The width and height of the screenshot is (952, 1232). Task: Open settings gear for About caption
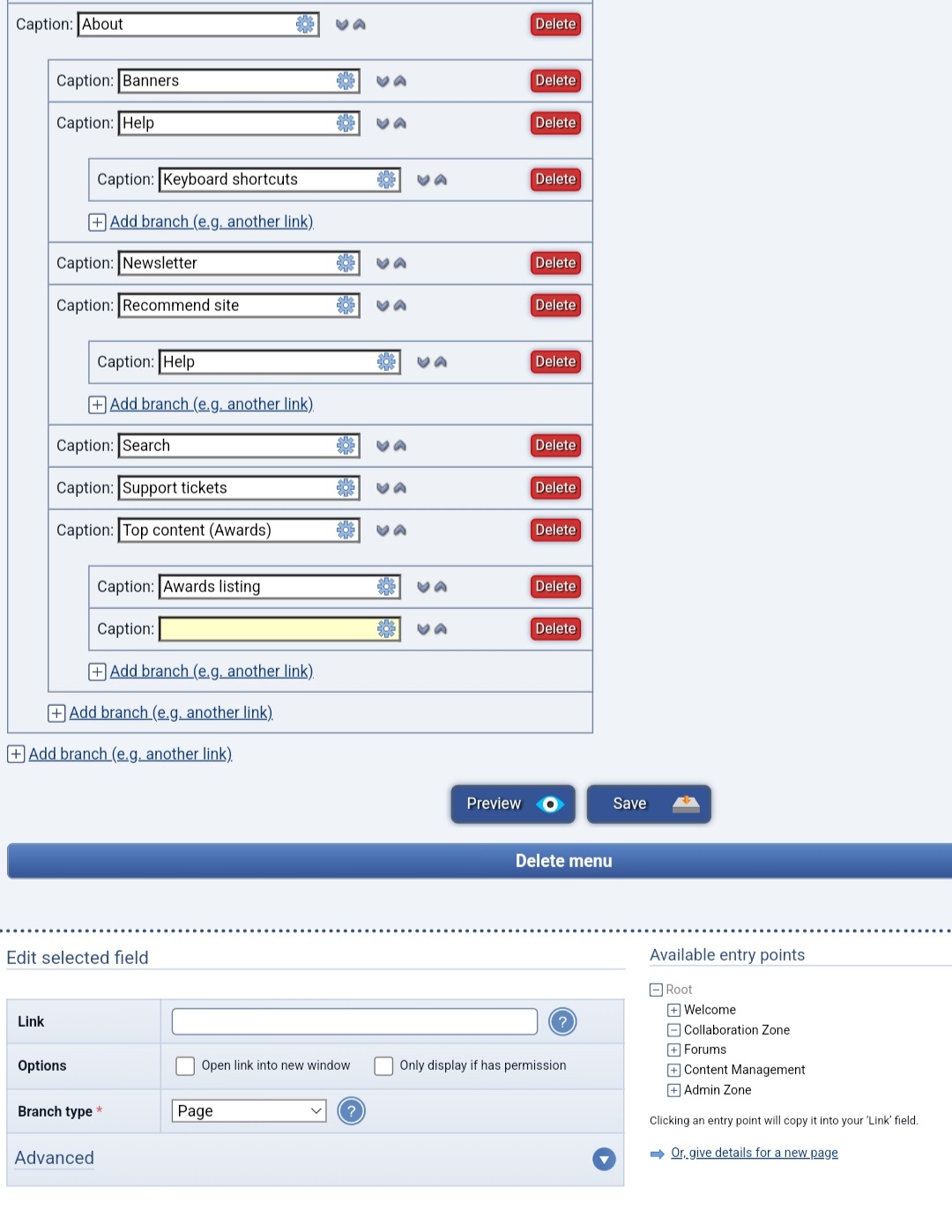point(305,25)
